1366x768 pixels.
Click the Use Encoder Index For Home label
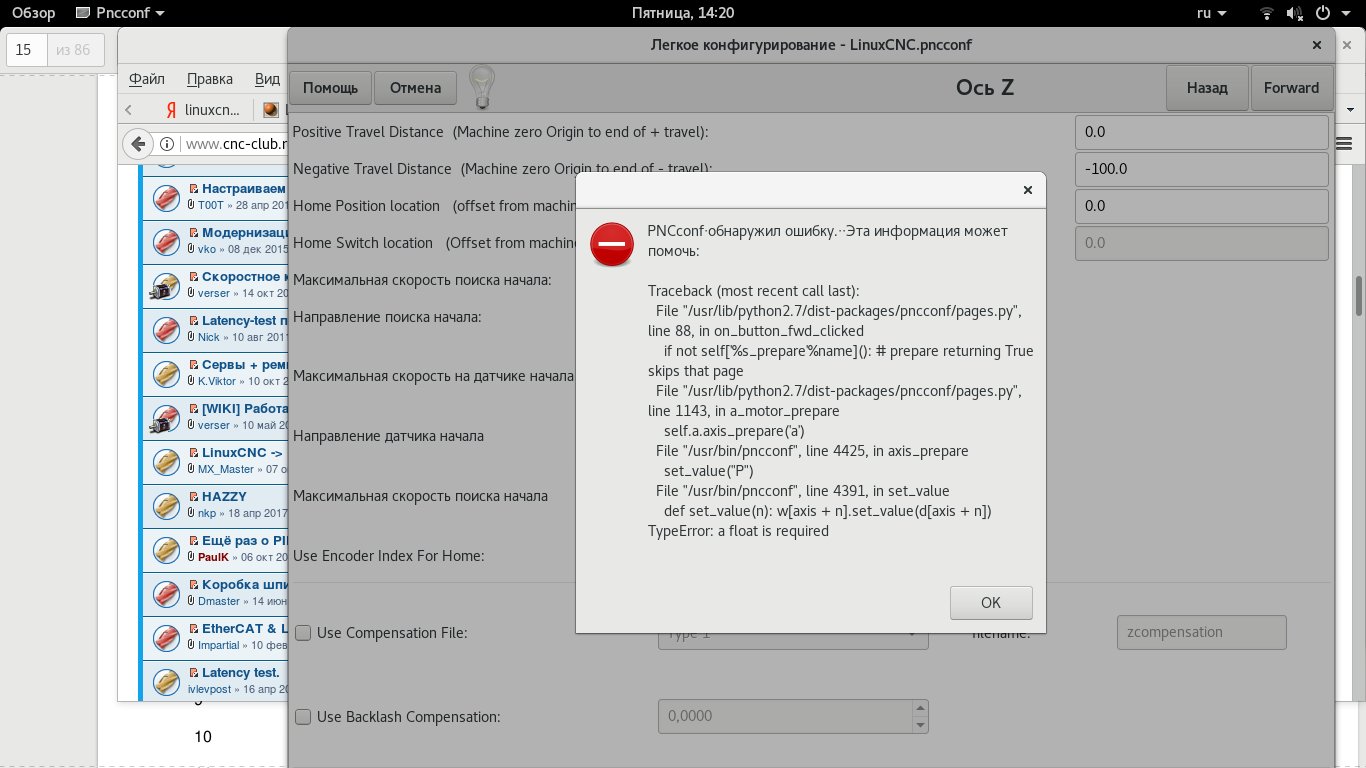click(x=389, y=556)
